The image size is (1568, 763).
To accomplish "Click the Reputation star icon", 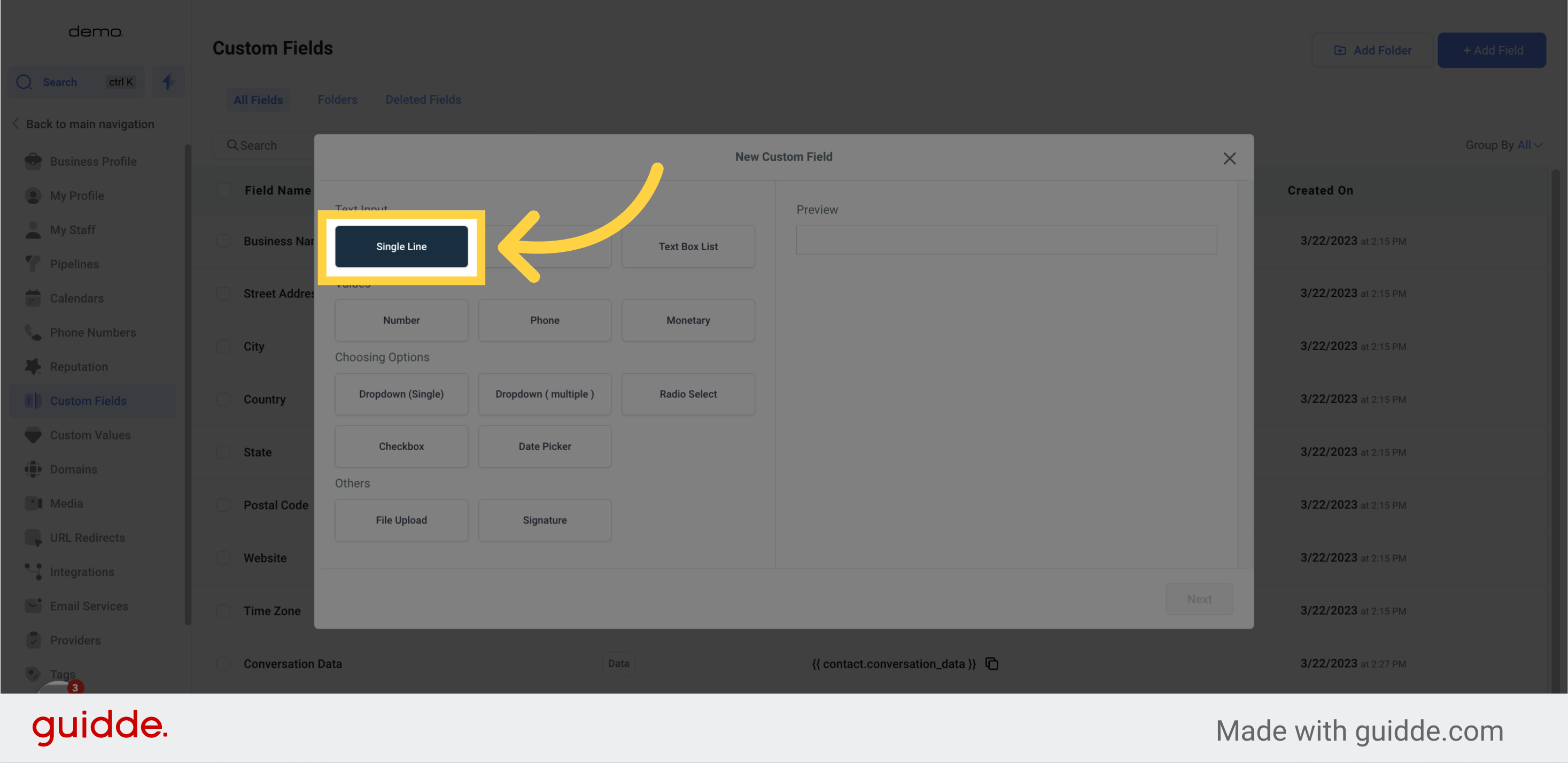I will click(33, 366).
